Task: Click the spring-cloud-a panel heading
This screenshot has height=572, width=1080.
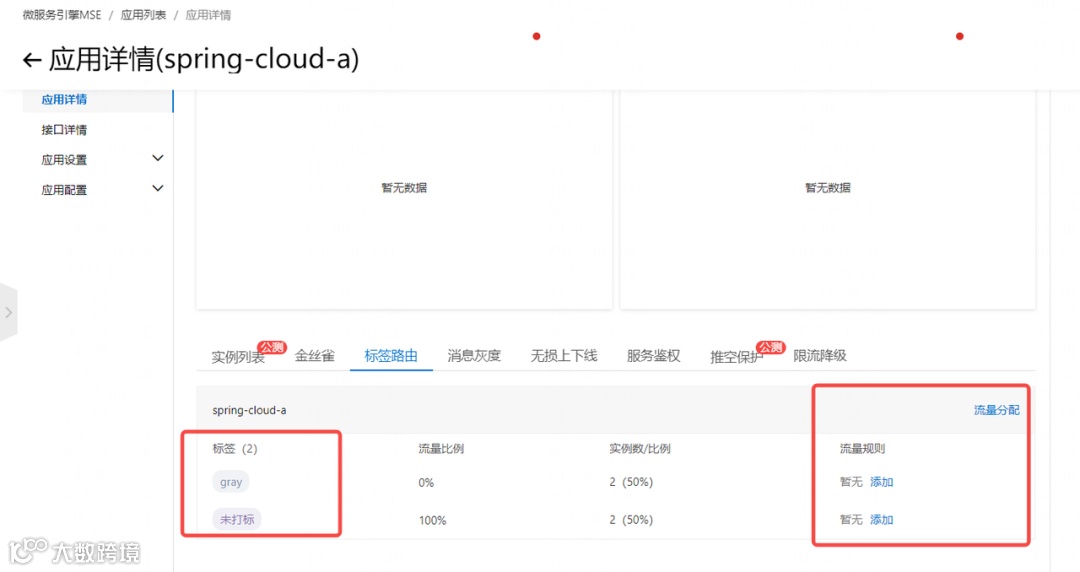Action: click(x=249, y=410)
